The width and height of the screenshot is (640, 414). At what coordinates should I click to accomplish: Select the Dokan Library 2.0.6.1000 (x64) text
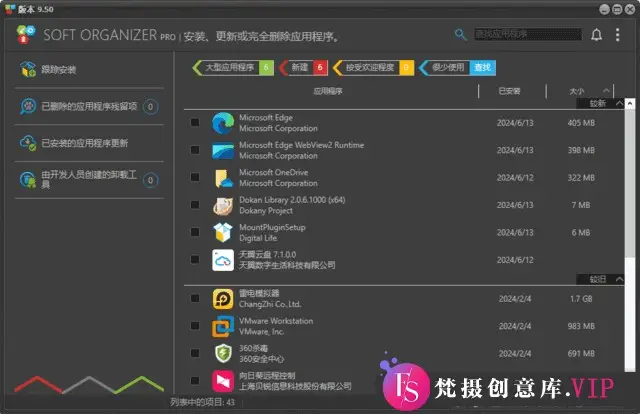click(x=292, y=200)
